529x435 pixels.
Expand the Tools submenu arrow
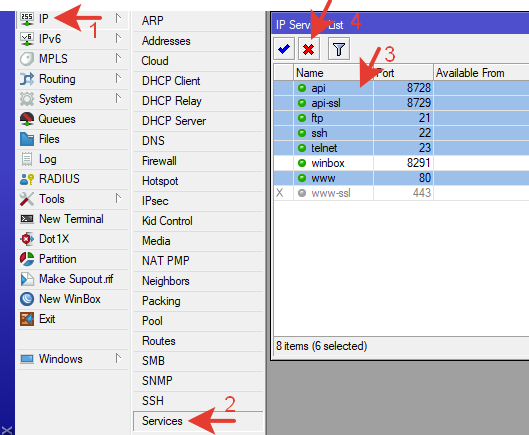[x=118, y=198]
